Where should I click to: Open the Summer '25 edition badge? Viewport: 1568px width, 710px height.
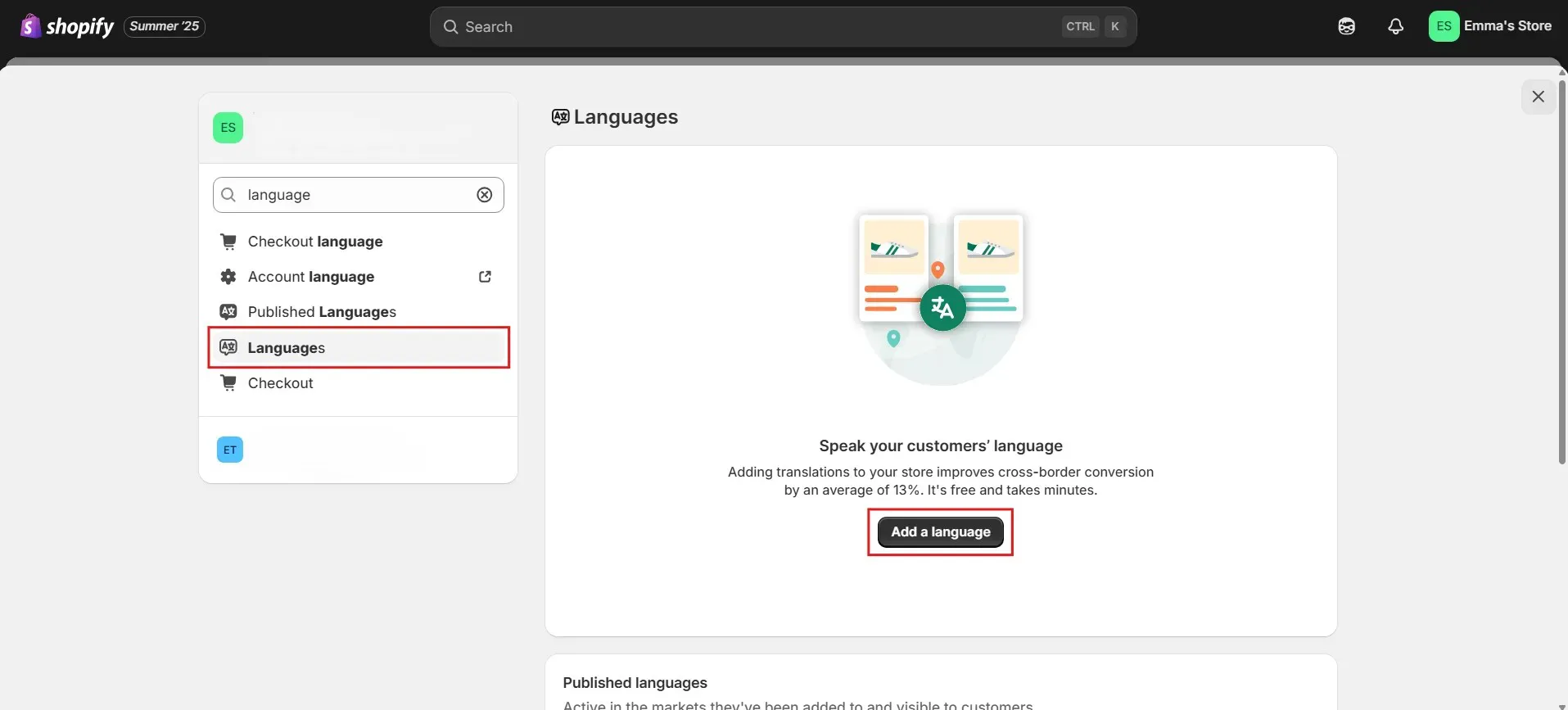165,26
